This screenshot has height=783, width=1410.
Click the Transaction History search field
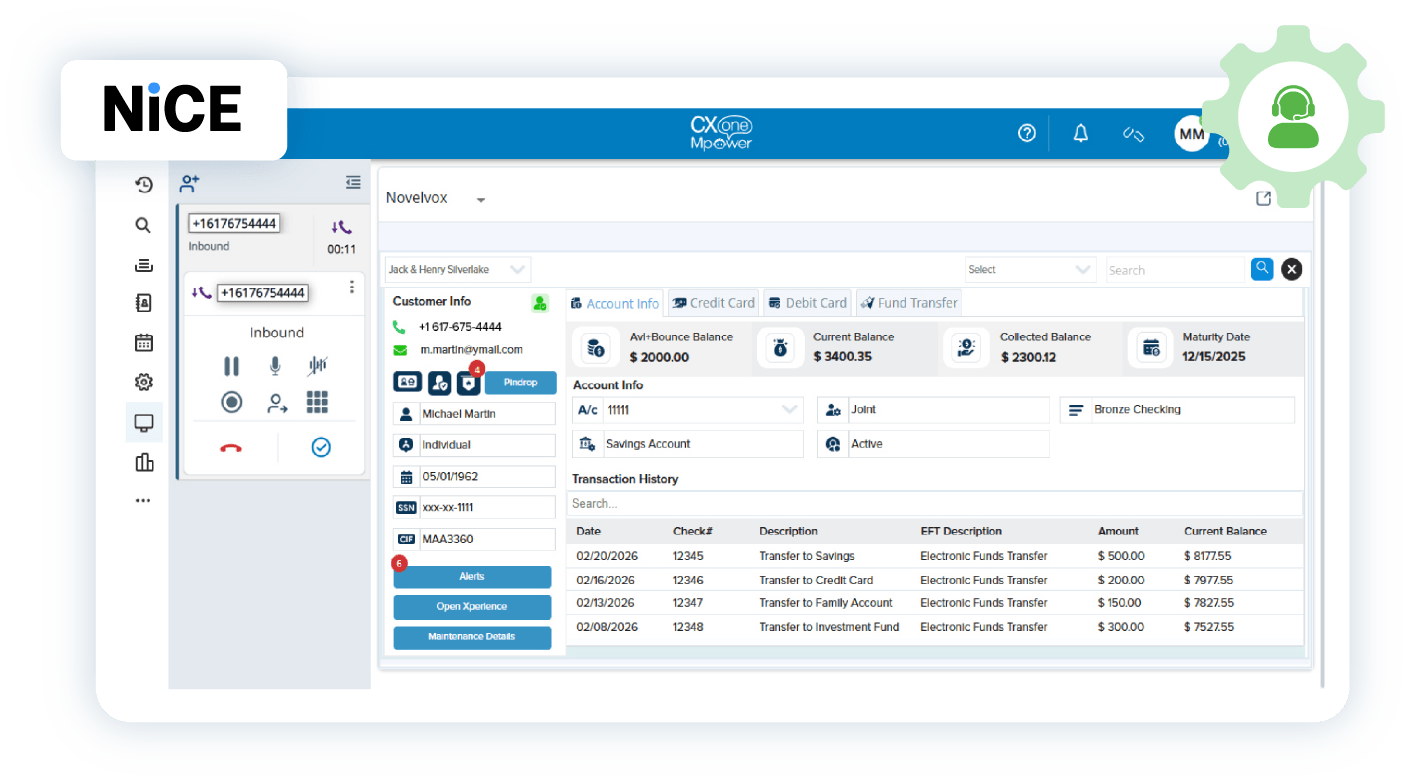(x=935, y=503)
